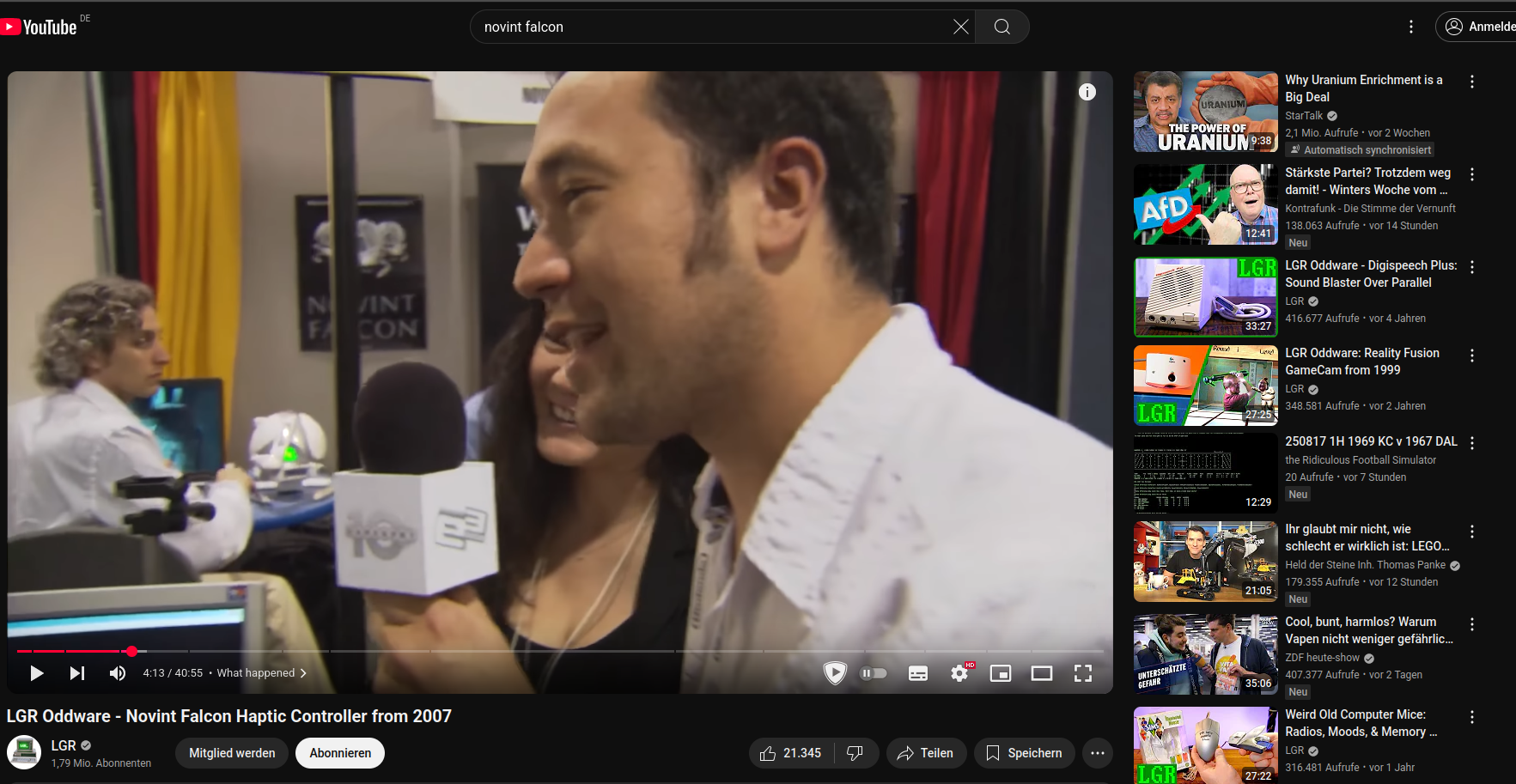Click the Abonnieren subscribe button
The width and height of the screenshot is (1516, 784).
tap(340, 753)
